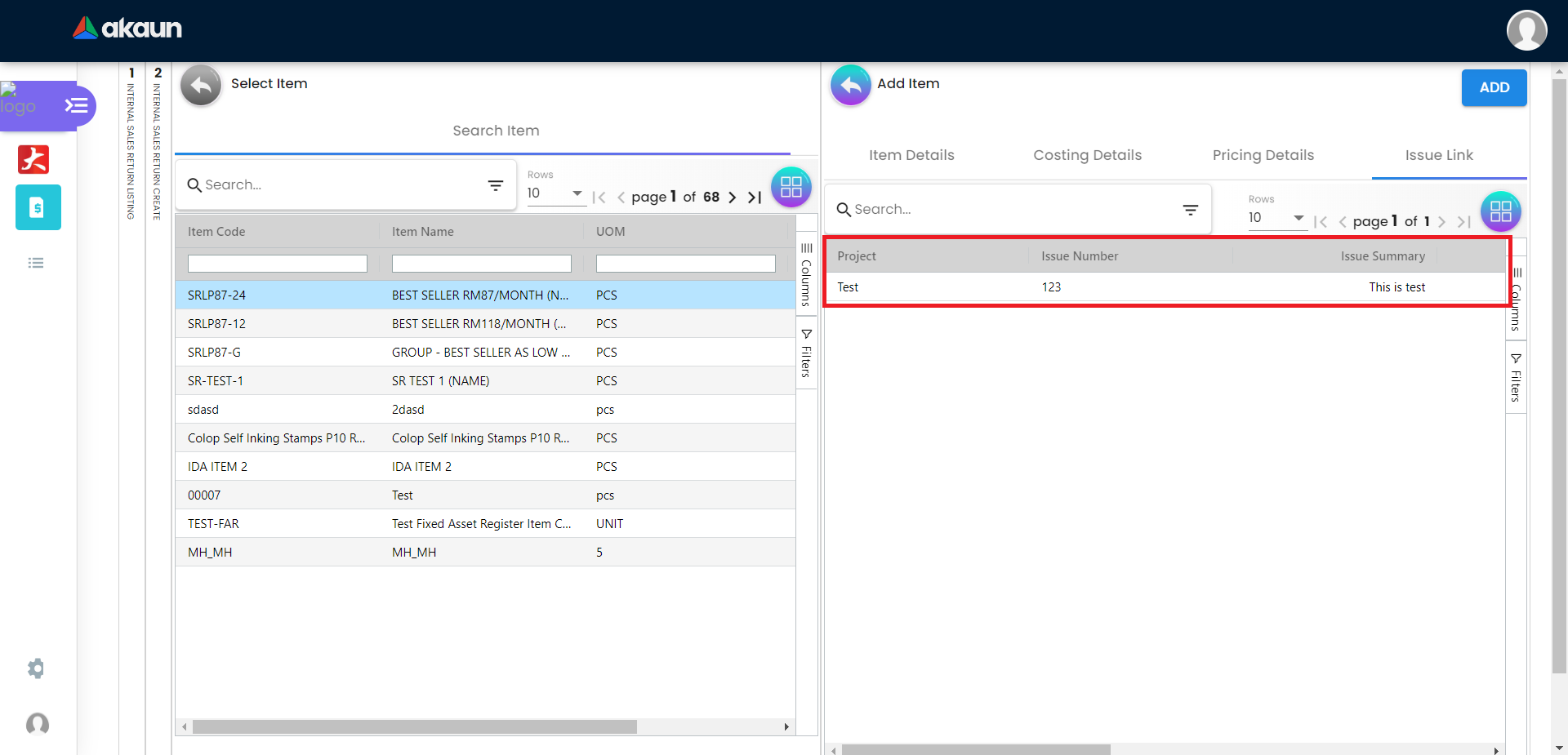Open the Rows dropdown in Issue Link panel

1276,218
